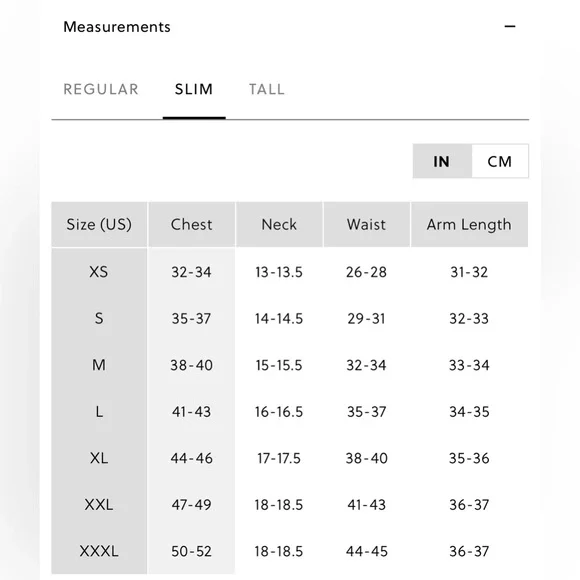Select the SLIM fit tab
Screen dimensions: 580x580
194,89
